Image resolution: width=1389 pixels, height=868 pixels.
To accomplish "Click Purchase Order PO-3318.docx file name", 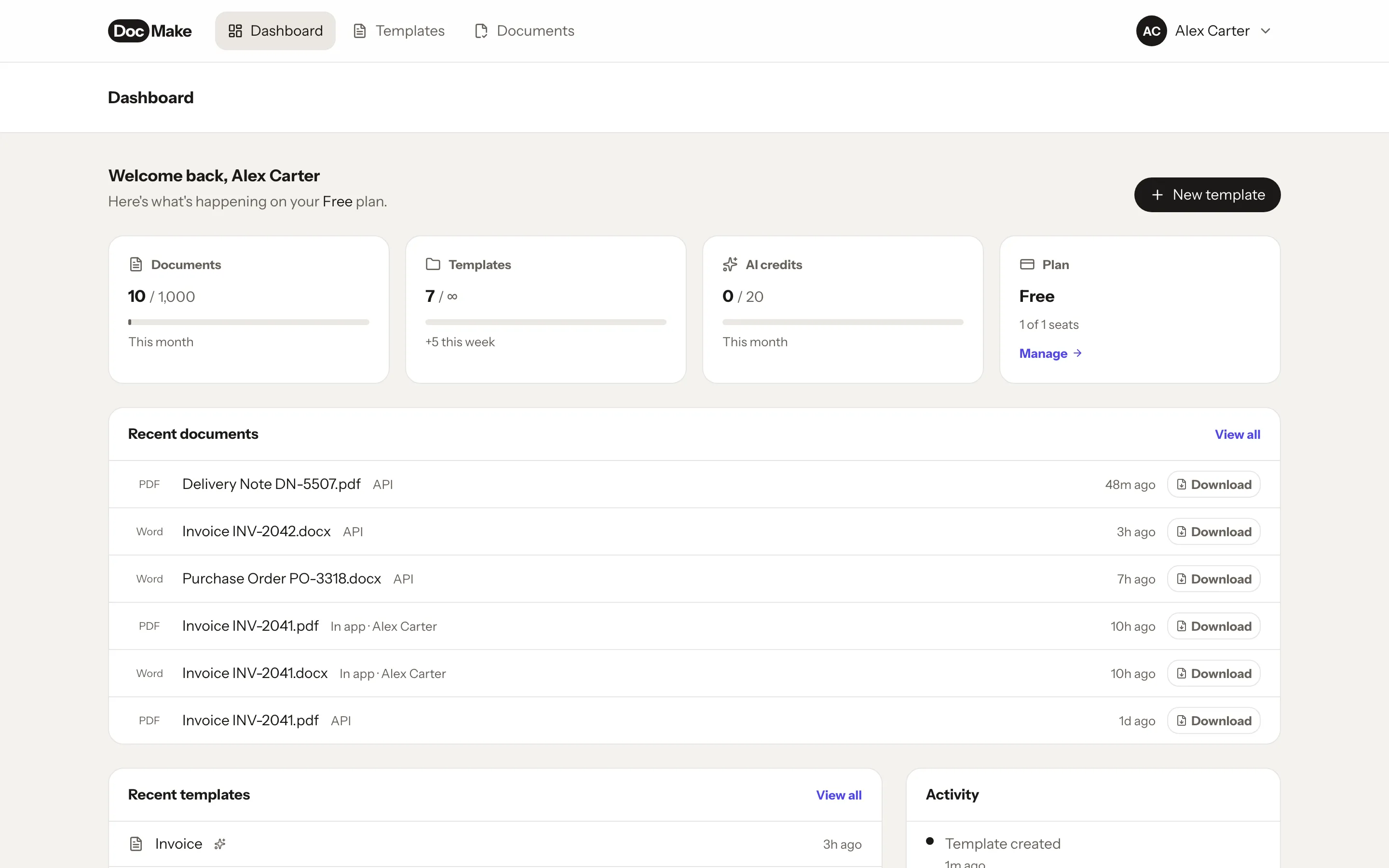I will click(x=281, y=579).
